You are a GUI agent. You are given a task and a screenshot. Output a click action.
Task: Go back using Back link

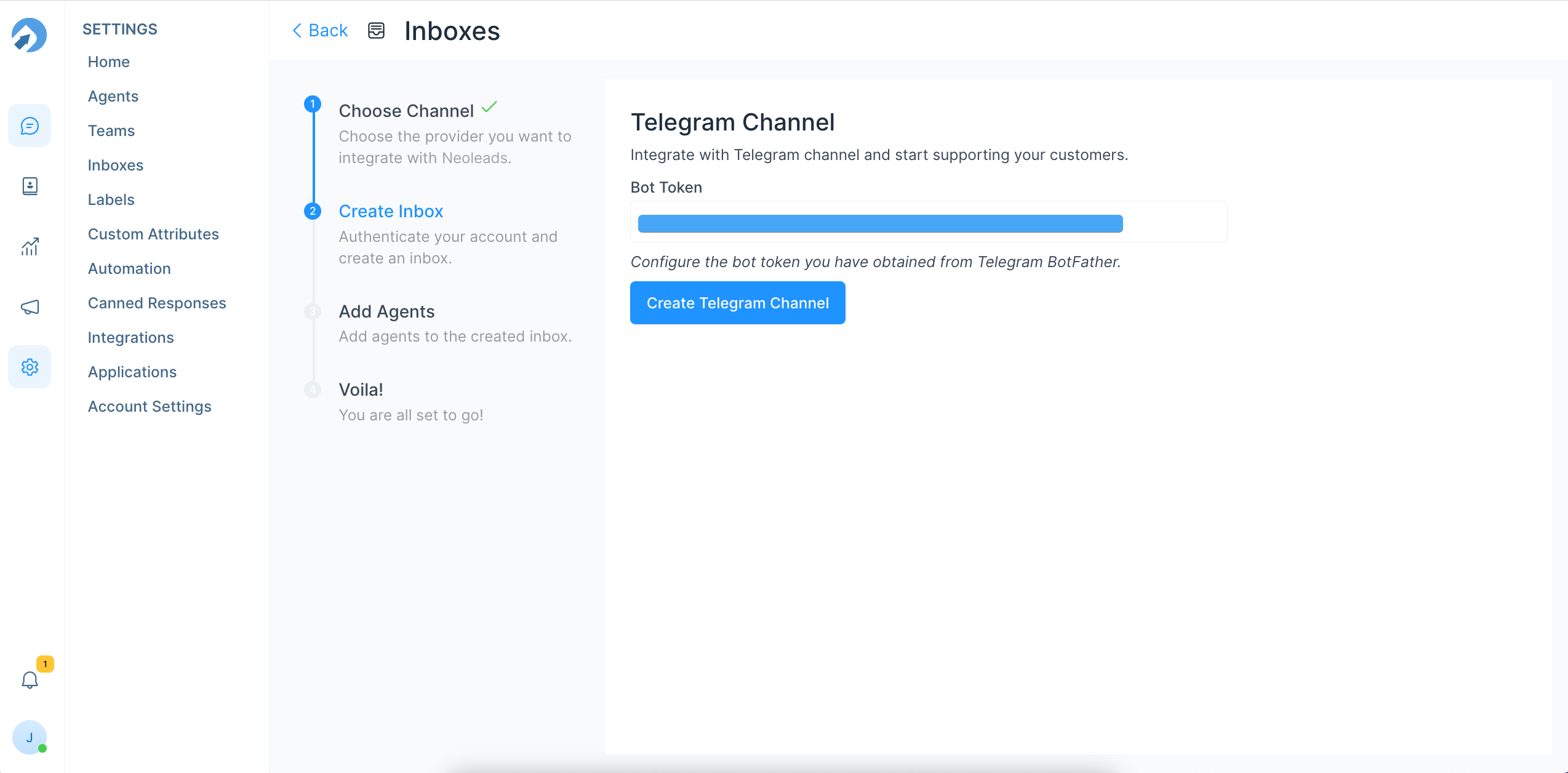click(320, 30)
